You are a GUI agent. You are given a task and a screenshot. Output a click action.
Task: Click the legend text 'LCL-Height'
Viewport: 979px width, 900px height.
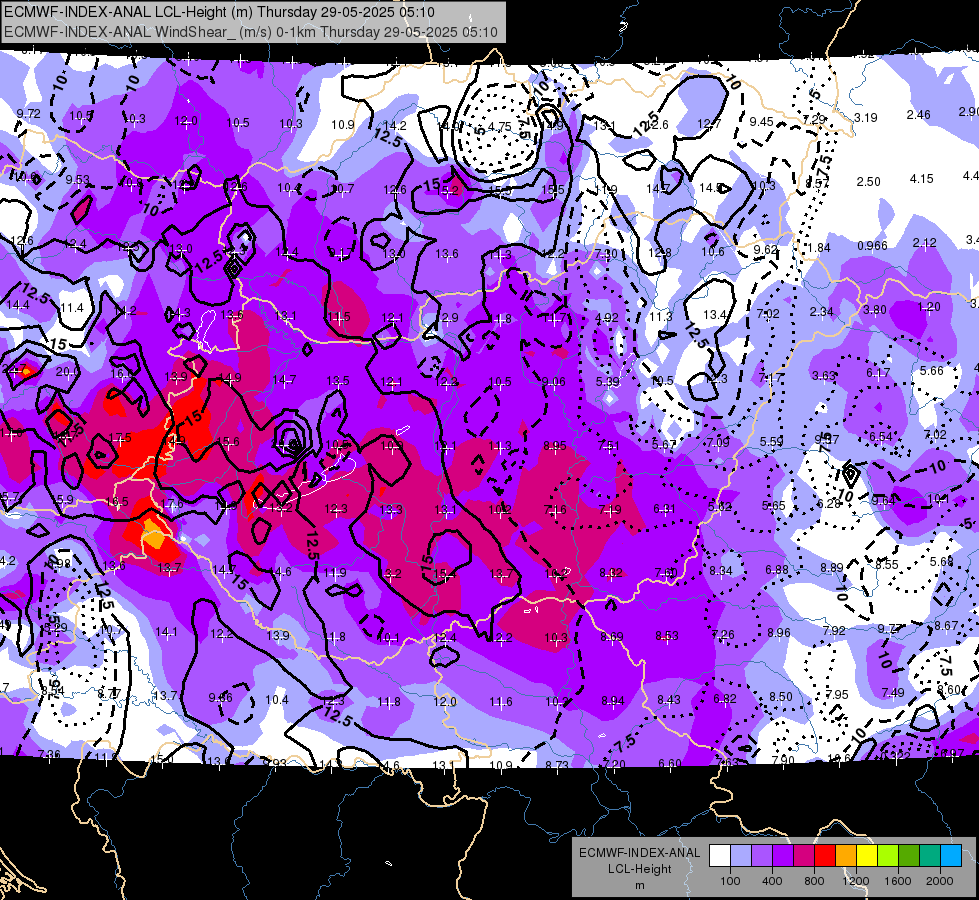pos(639,869)
